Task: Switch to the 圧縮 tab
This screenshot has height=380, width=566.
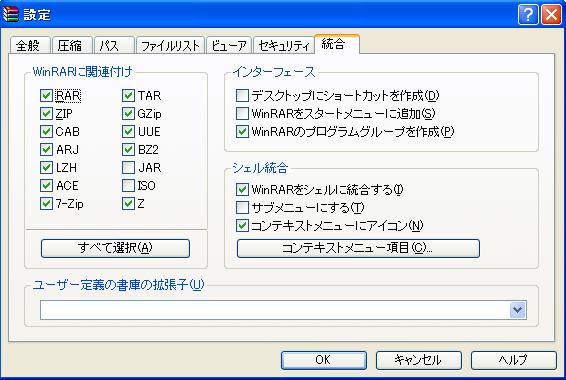Action: tap(72, 45)
